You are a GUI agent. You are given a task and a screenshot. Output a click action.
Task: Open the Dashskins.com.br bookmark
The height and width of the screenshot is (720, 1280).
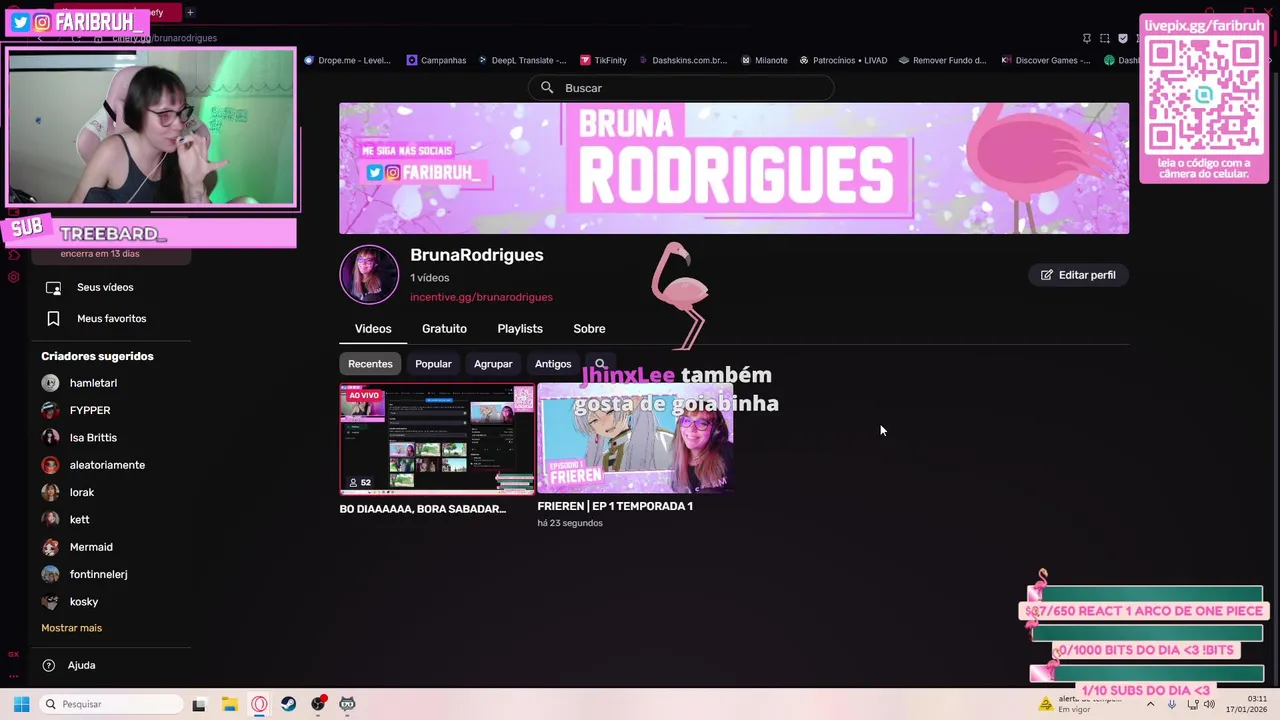point(682,60)
